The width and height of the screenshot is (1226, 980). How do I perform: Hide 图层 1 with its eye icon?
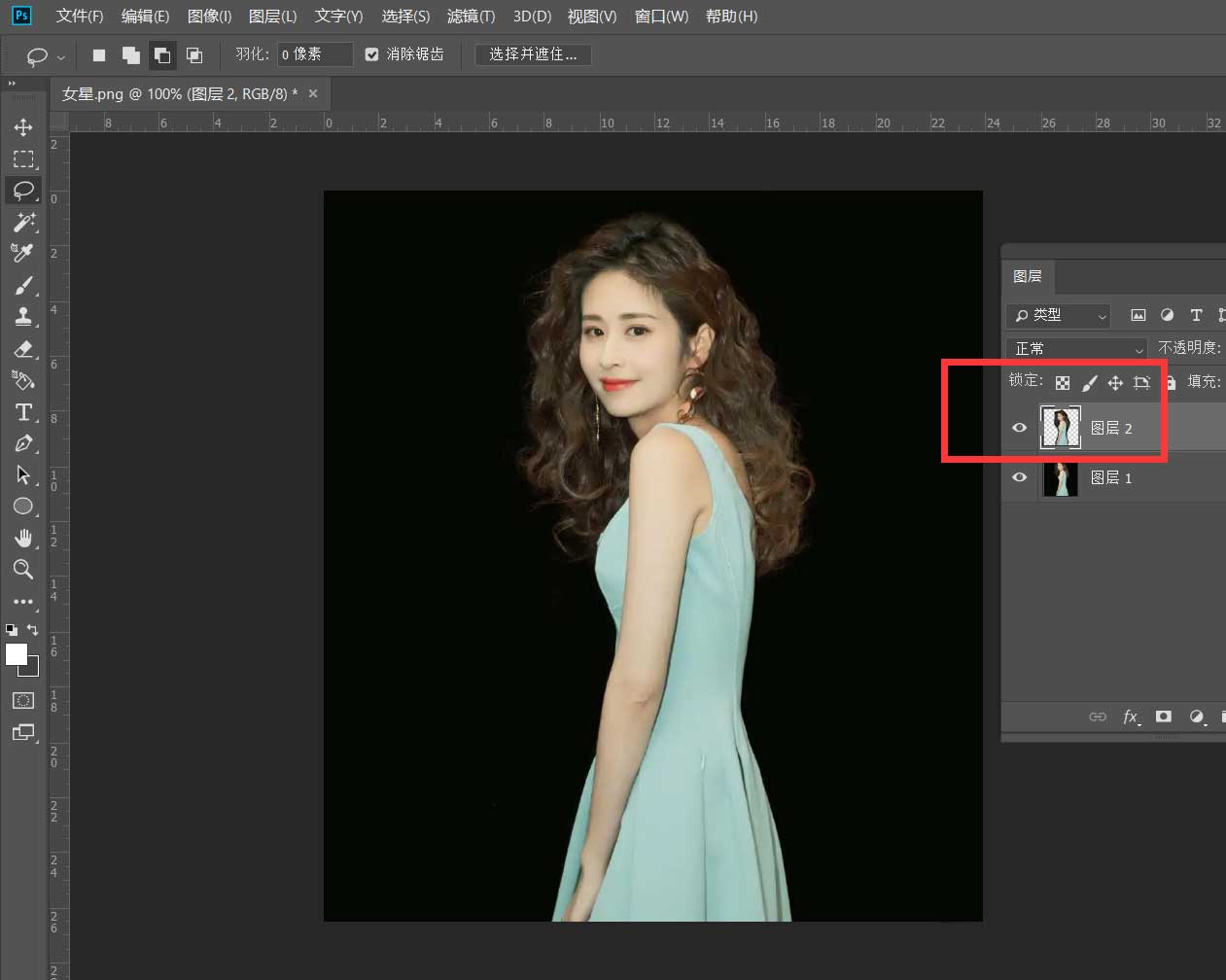[x=1019, y=477]
